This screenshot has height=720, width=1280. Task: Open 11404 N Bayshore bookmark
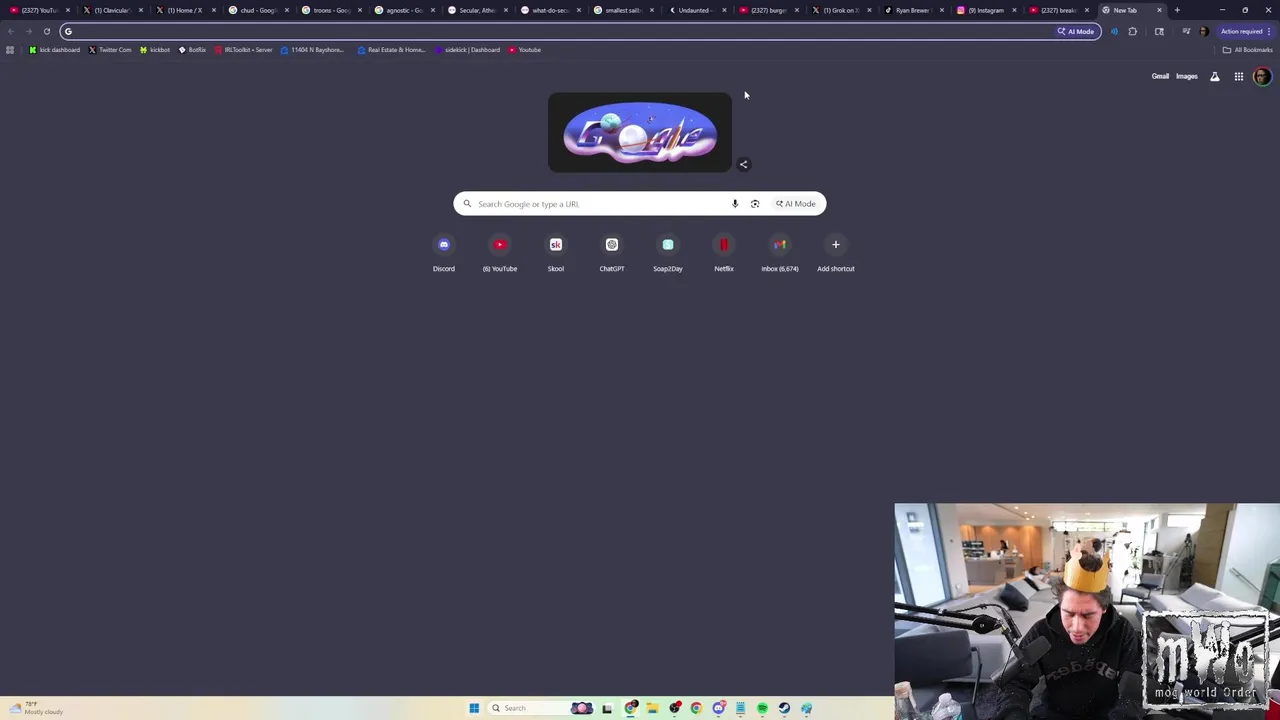point(313,50)
